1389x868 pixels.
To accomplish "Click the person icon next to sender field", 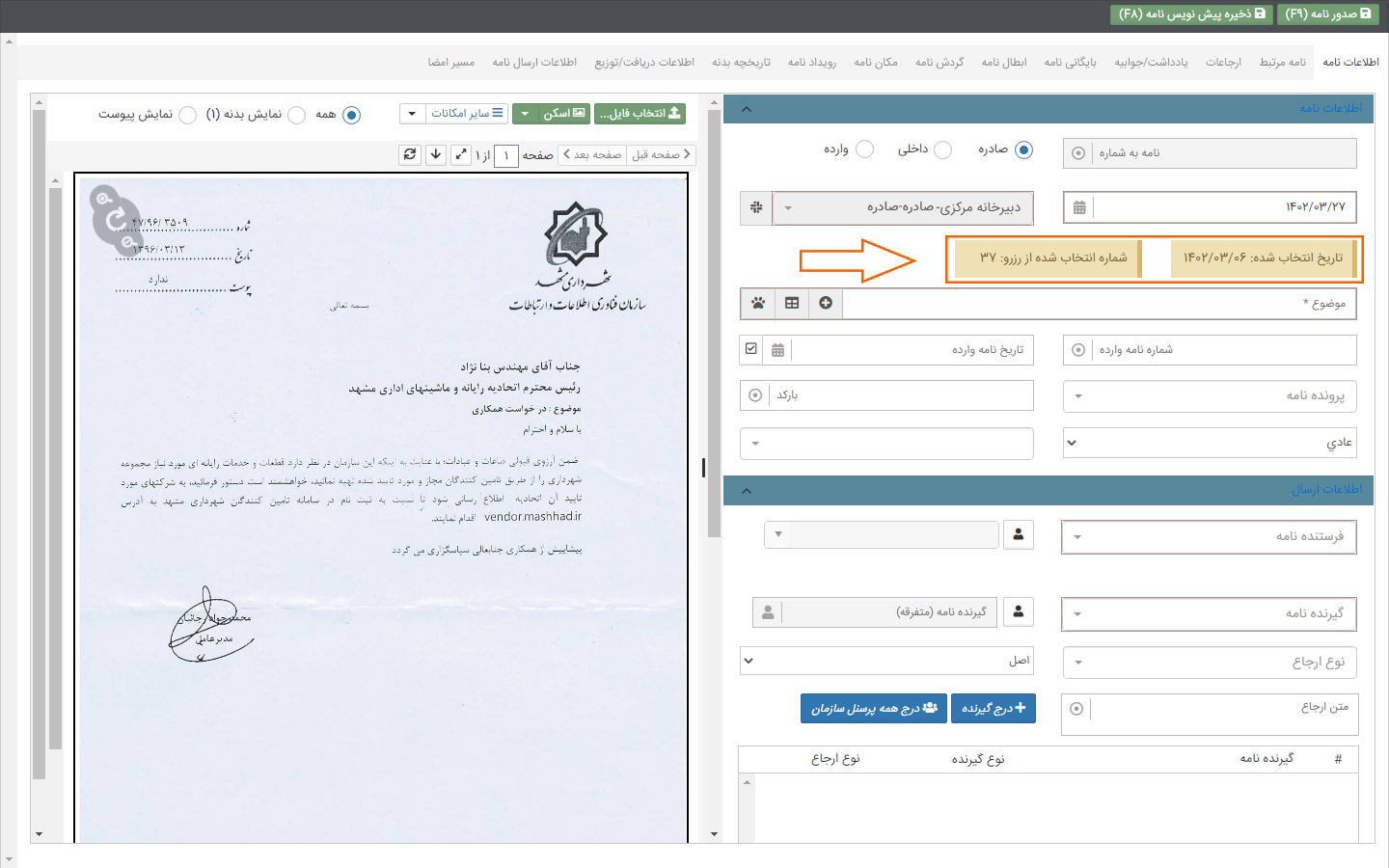I will [1019, 534].
